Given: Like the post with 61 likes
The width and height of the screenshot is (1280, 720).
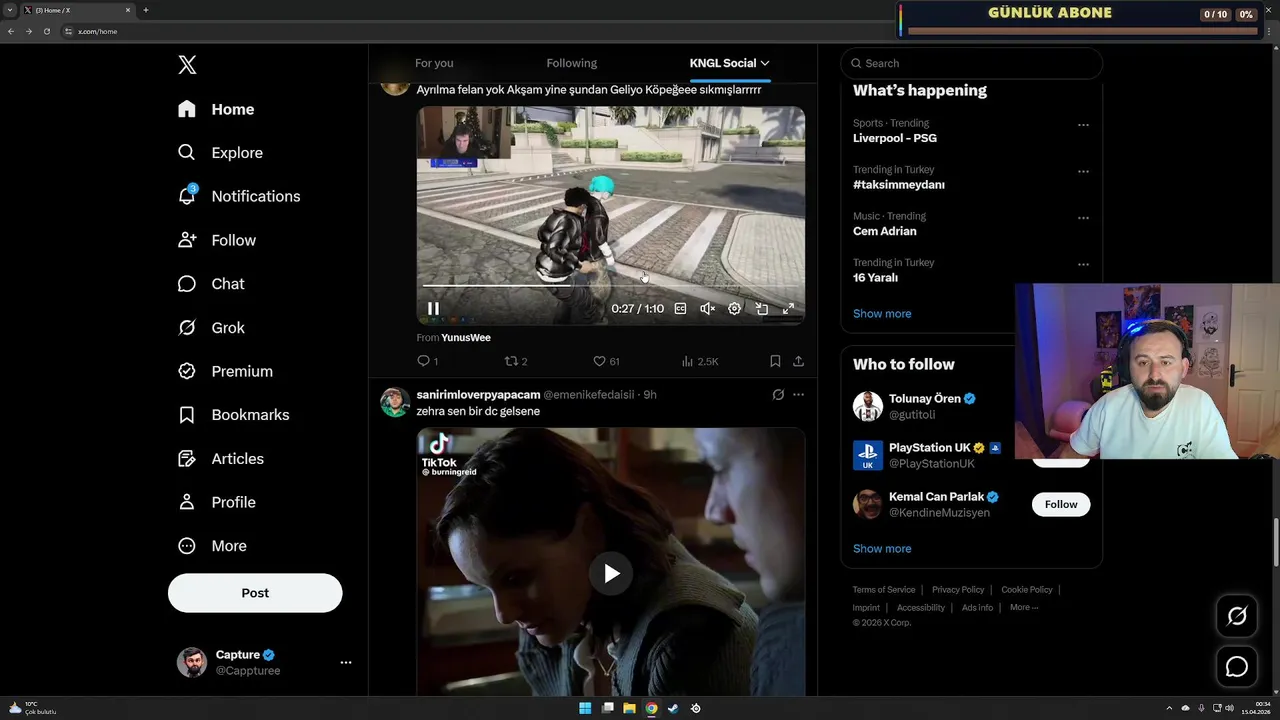Looking at the screenshot, I should click(x=606, y=361).
